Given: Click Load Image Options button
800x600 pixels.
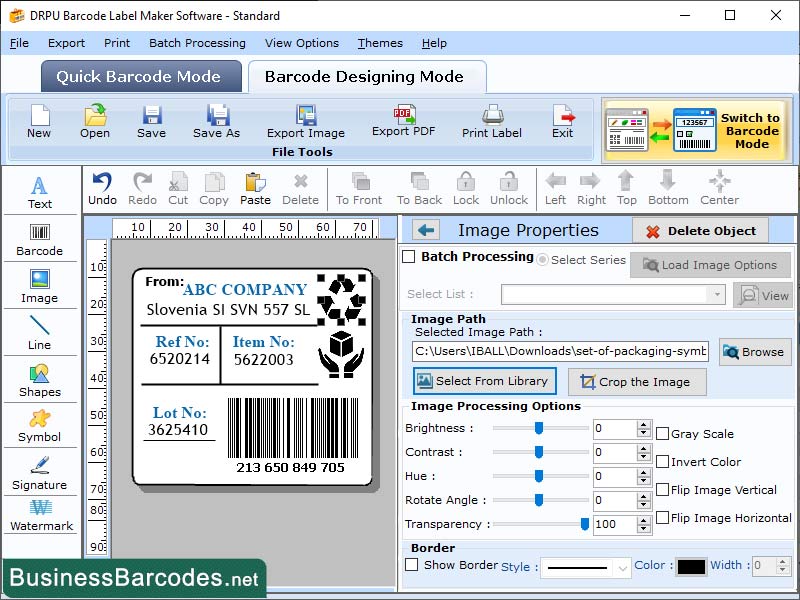Looking at the screenshot, I should coord(710,265).
